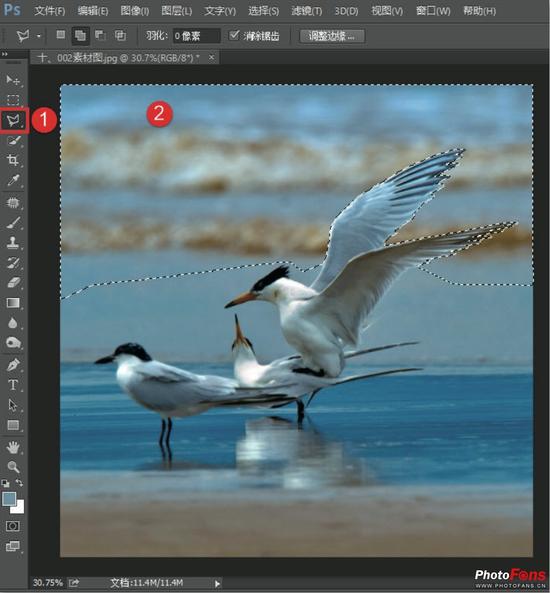
Task: Select the Brush tool
Action: [x=13, y=223]
